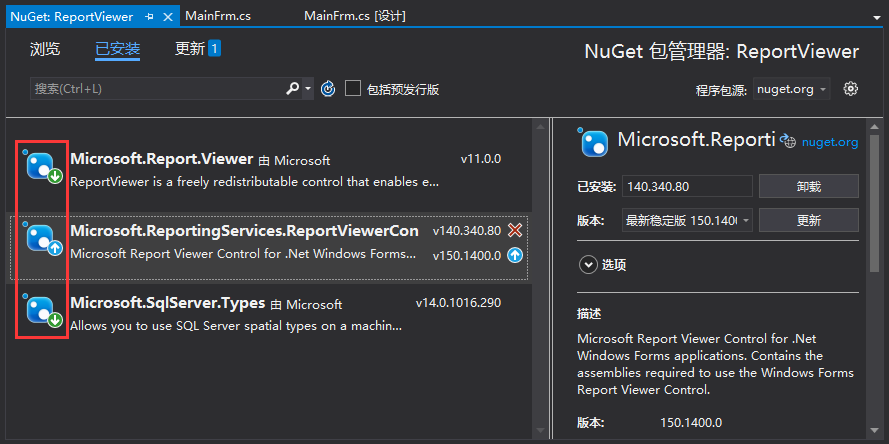
Task: Toggle the 包括预发行版 checkbox
Action: click(353, 88)
